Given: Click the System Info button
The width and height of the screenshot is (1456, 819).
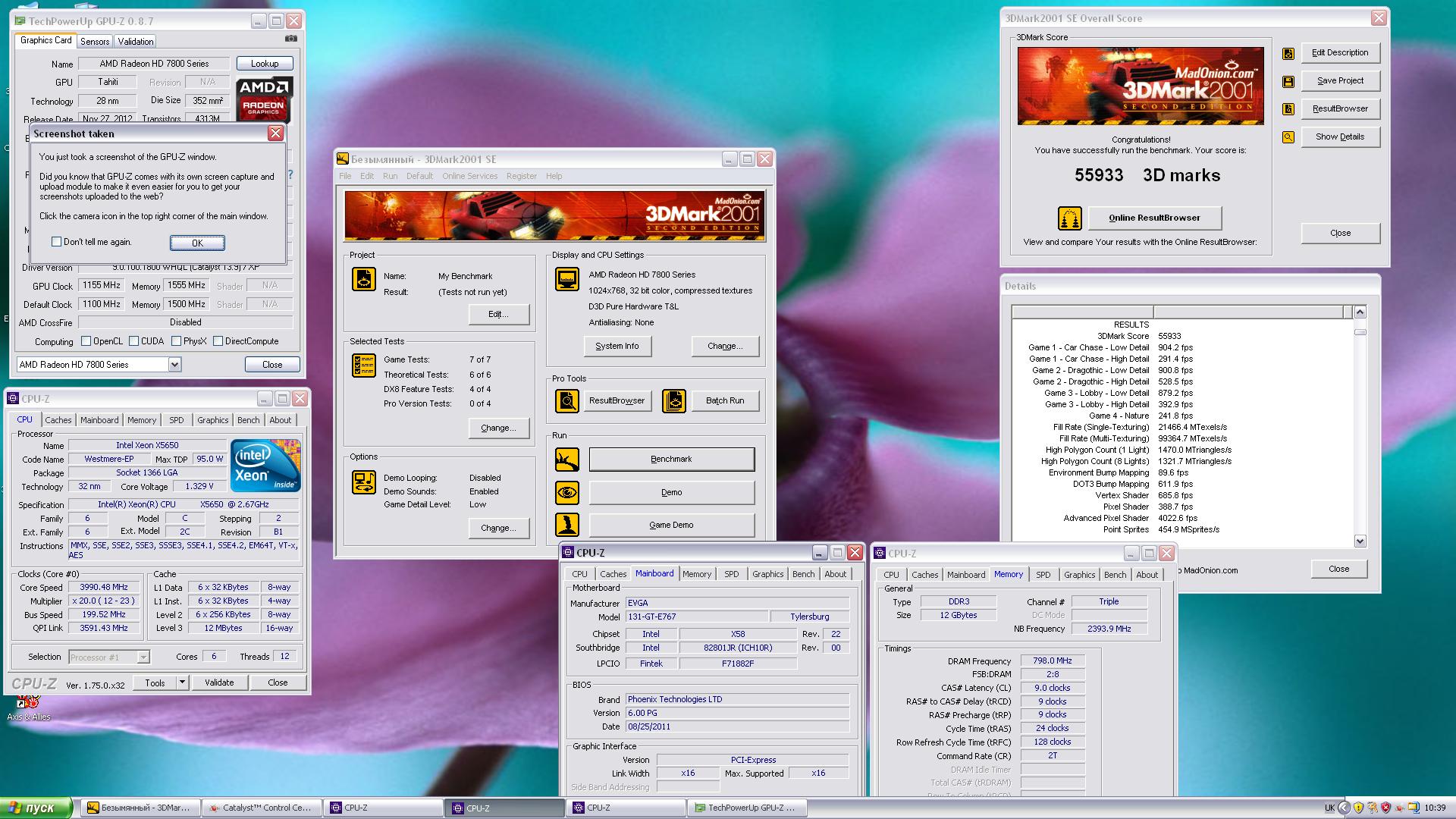Looking at the screenshot, I should [x=617, y=346].
